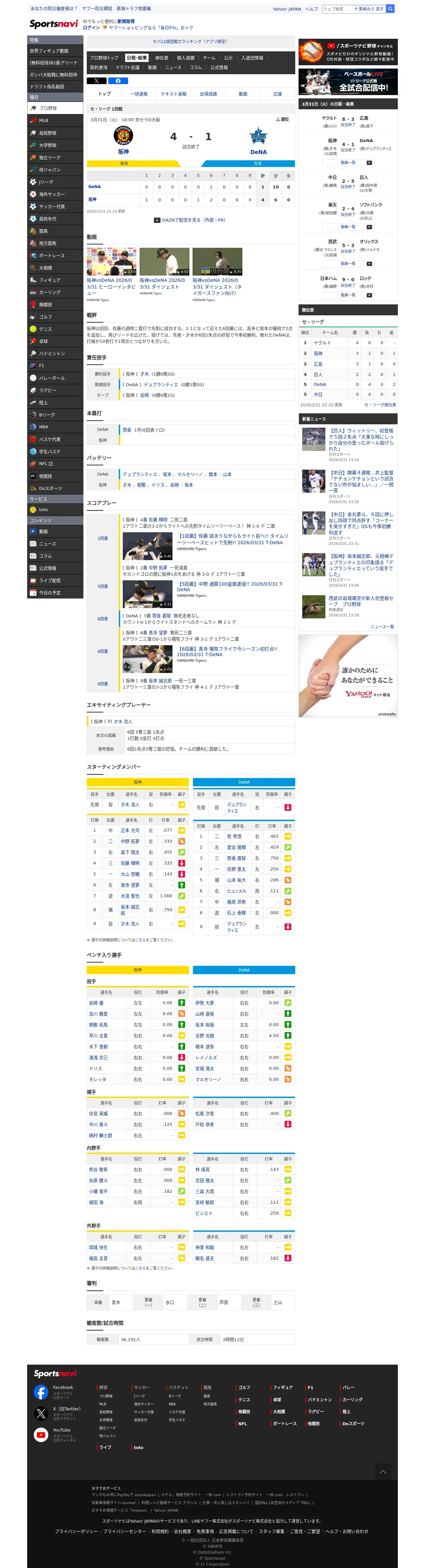Viewport: 425px width, 1568px height.
Task: Open today's schedule (今日の予定) calendar icon
Action: click(x=33, y=592)
